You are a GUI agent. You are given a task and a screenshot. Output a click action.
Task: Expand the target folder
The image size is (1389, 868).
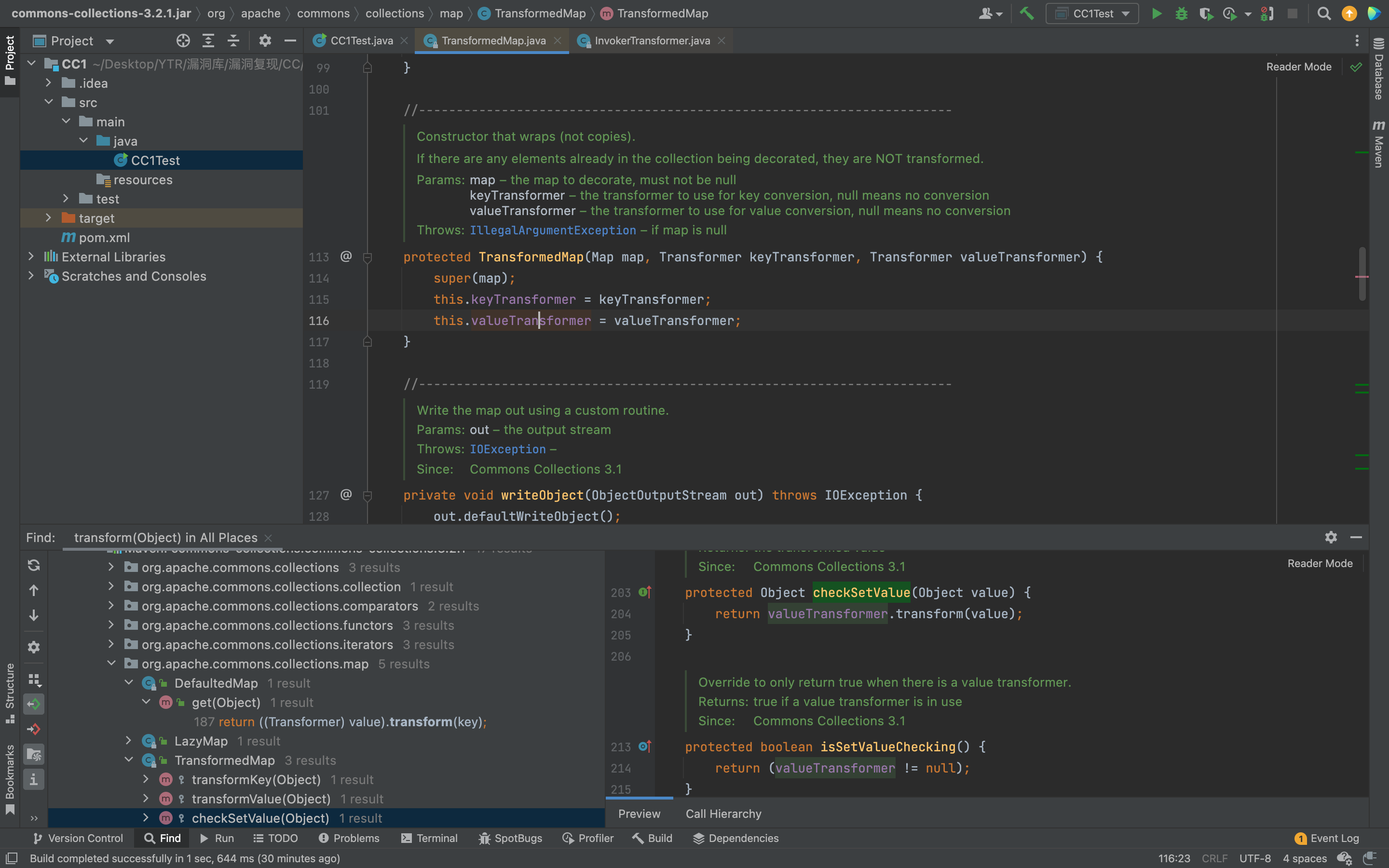click(48, 218)
